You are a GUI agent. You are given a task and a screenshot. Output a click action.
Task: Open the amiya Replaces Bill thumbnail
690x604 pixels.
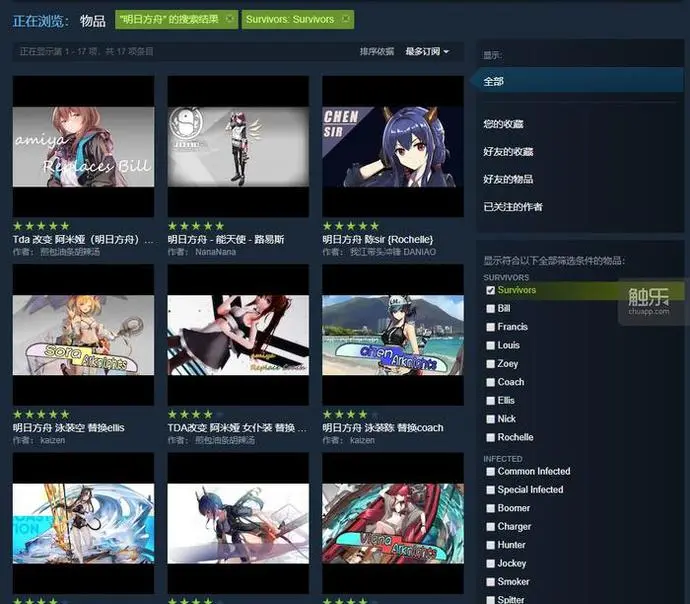pos(84,146)
